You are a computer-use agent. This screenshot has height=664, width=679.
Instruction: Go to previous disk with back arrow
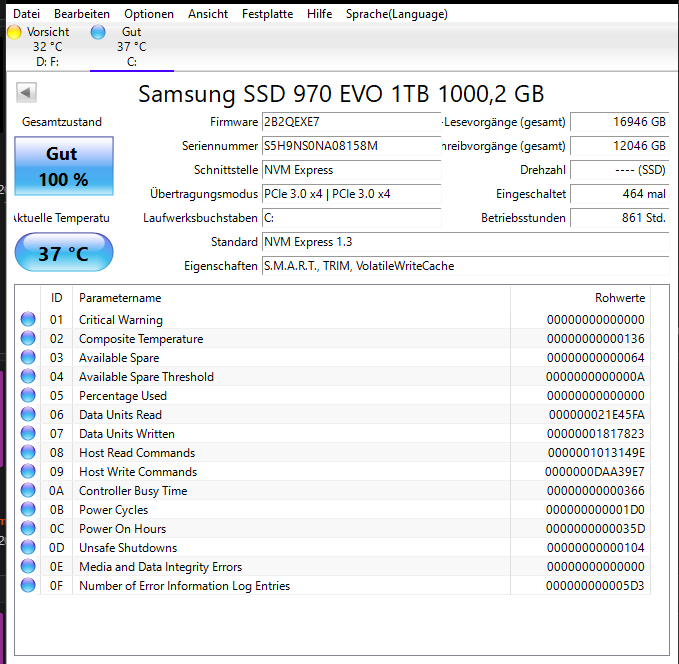(x=26, y=92)
